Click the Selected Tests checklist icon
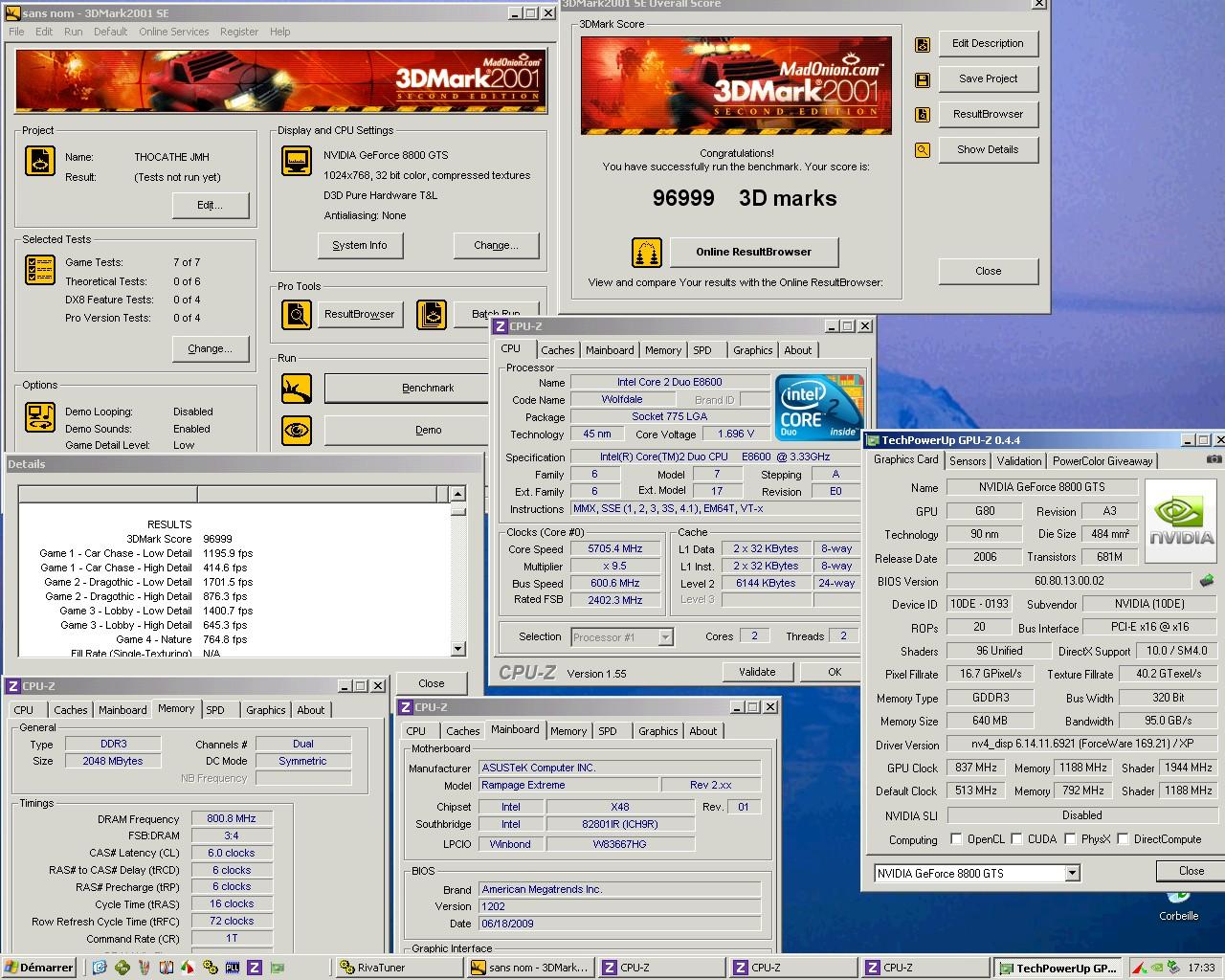1225x980 pixels. (39, 271)
